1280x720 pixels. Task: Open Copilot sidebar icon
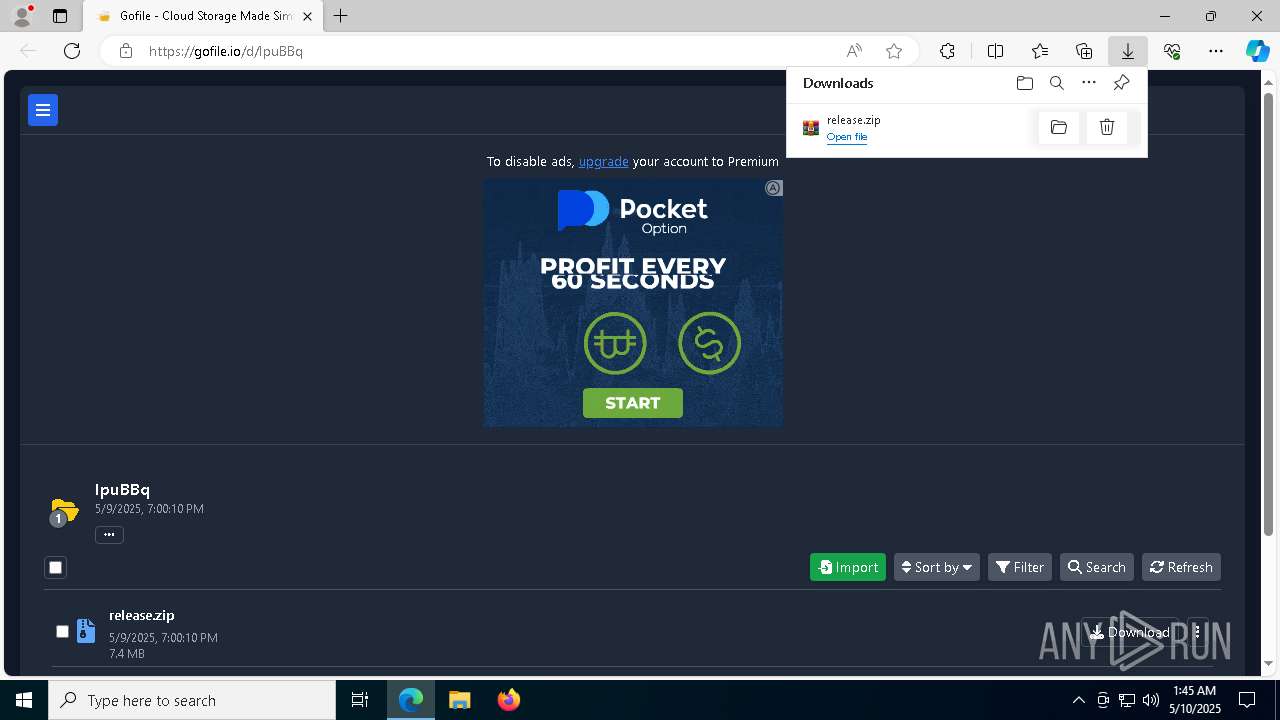(1257, 51)
